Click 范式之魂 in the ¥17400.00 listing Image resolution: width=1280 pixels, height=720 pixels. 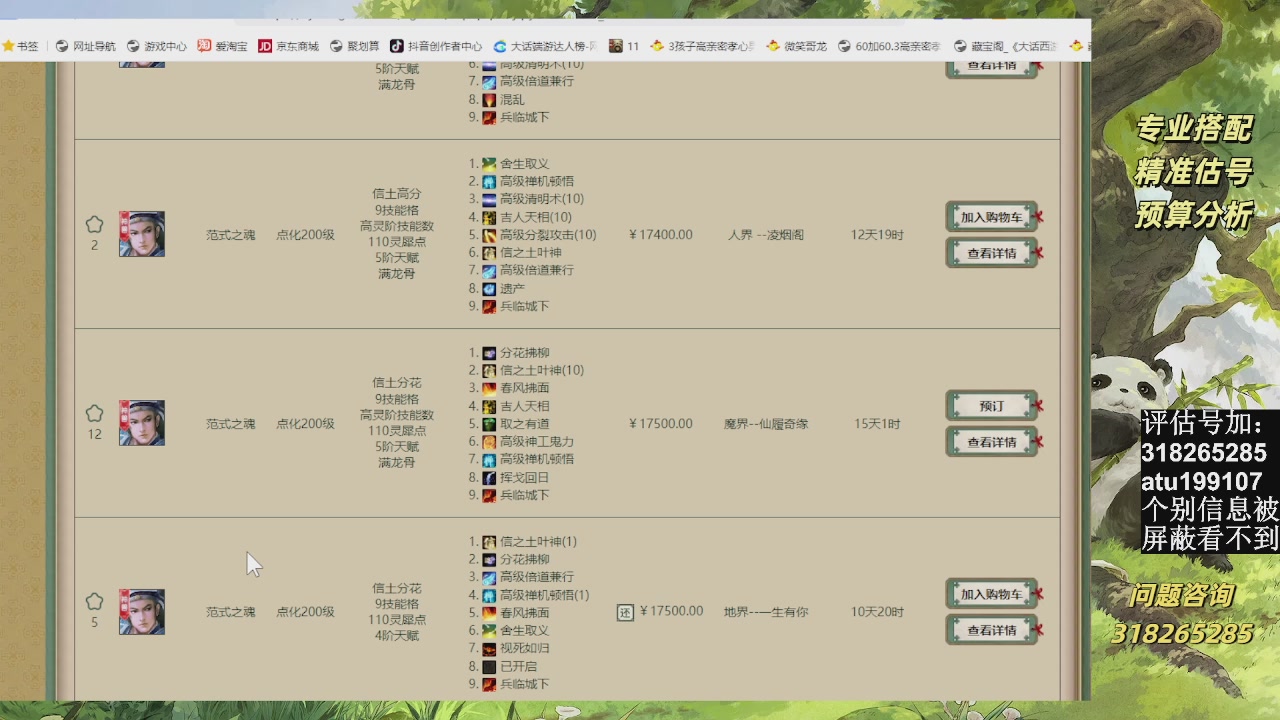231,235
